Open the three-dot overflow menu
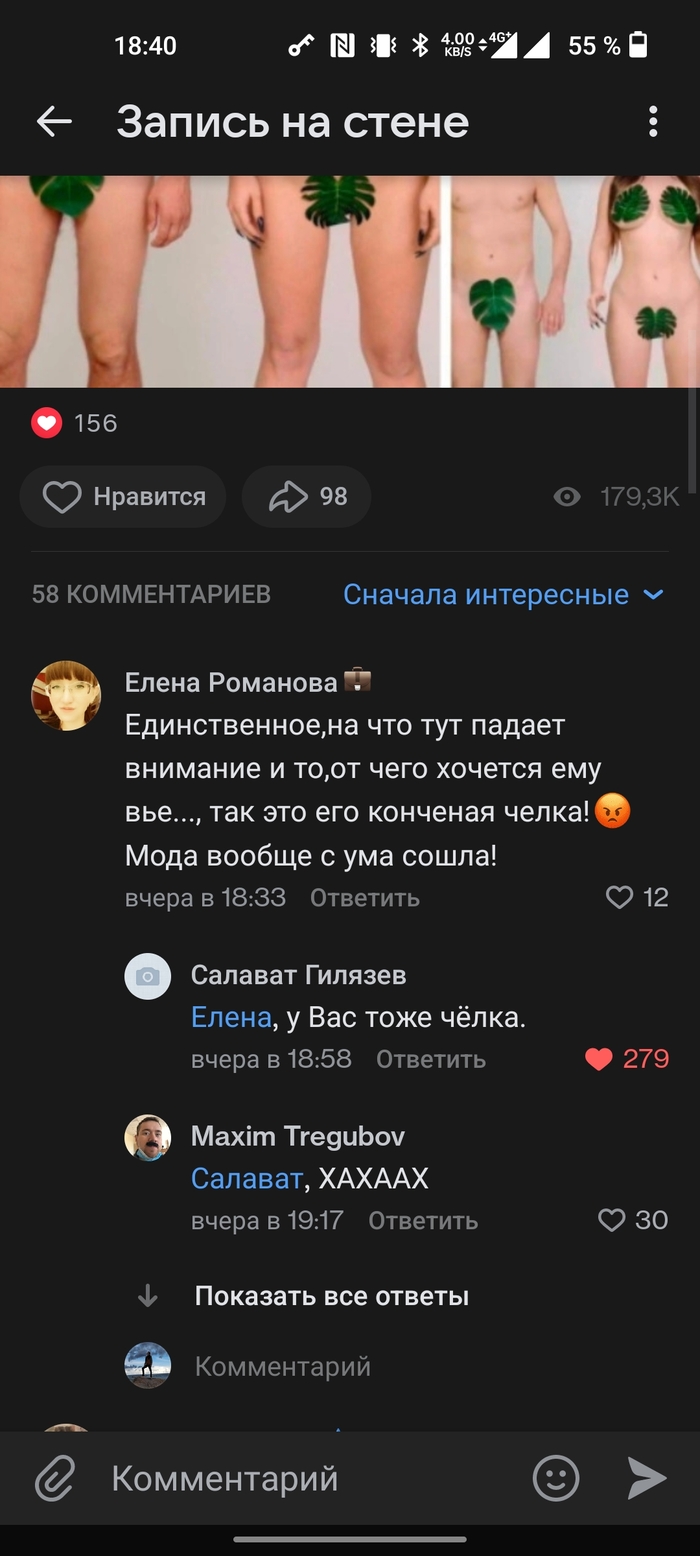Viewport: 700px width, 1556px height. pyautogui.click(x=653, y=122)
